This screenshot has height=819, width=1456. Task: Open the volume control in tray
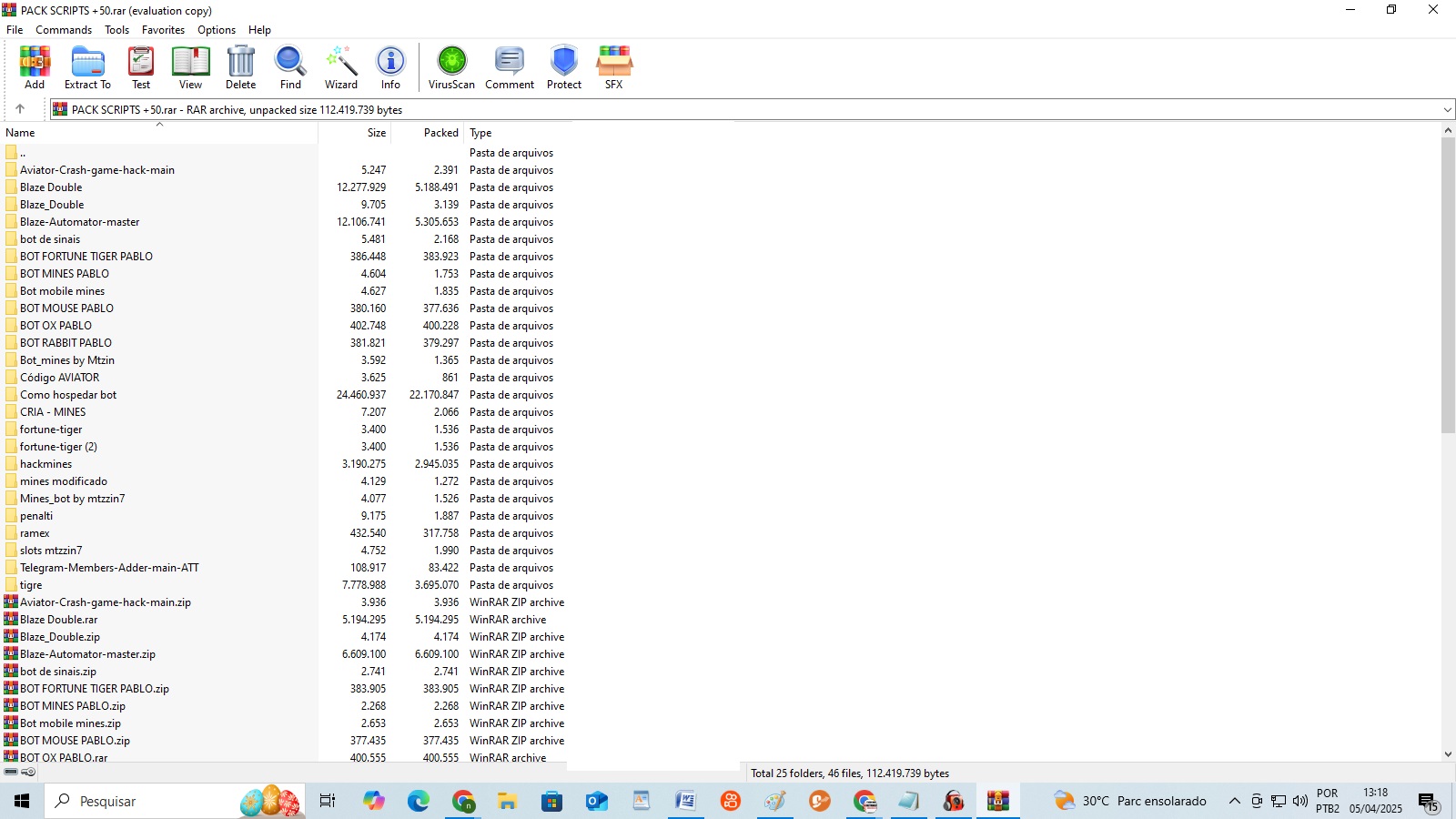coord(1300,801)
